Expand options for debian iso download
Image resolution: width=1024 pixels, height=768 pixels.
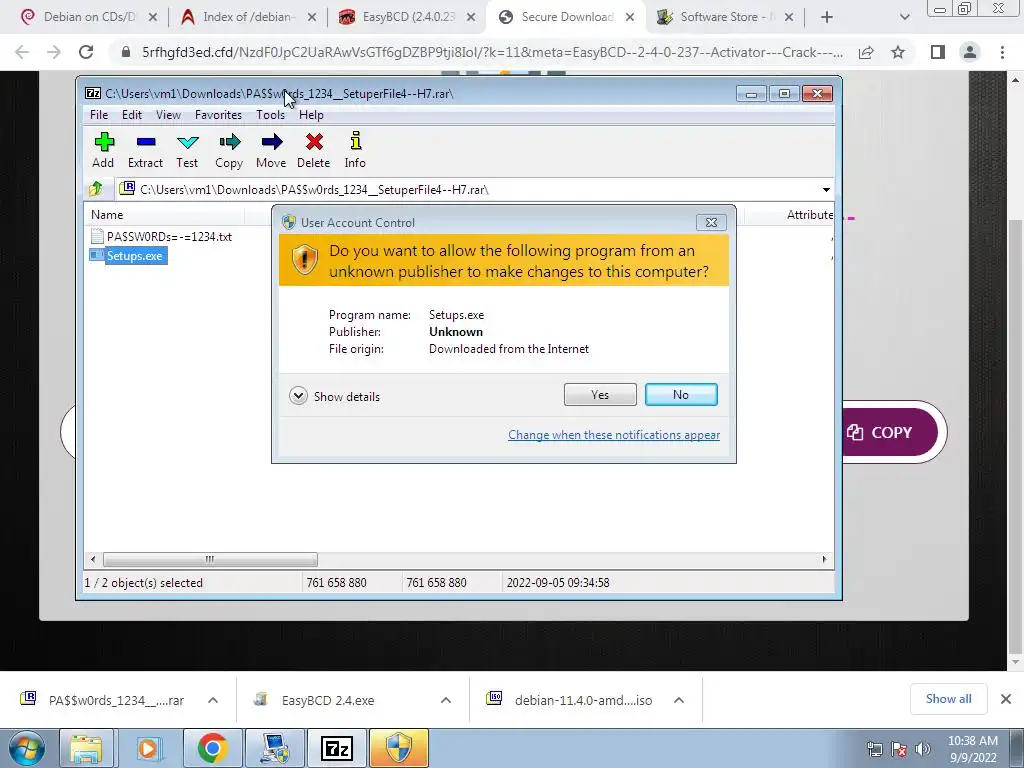[679, 700]
